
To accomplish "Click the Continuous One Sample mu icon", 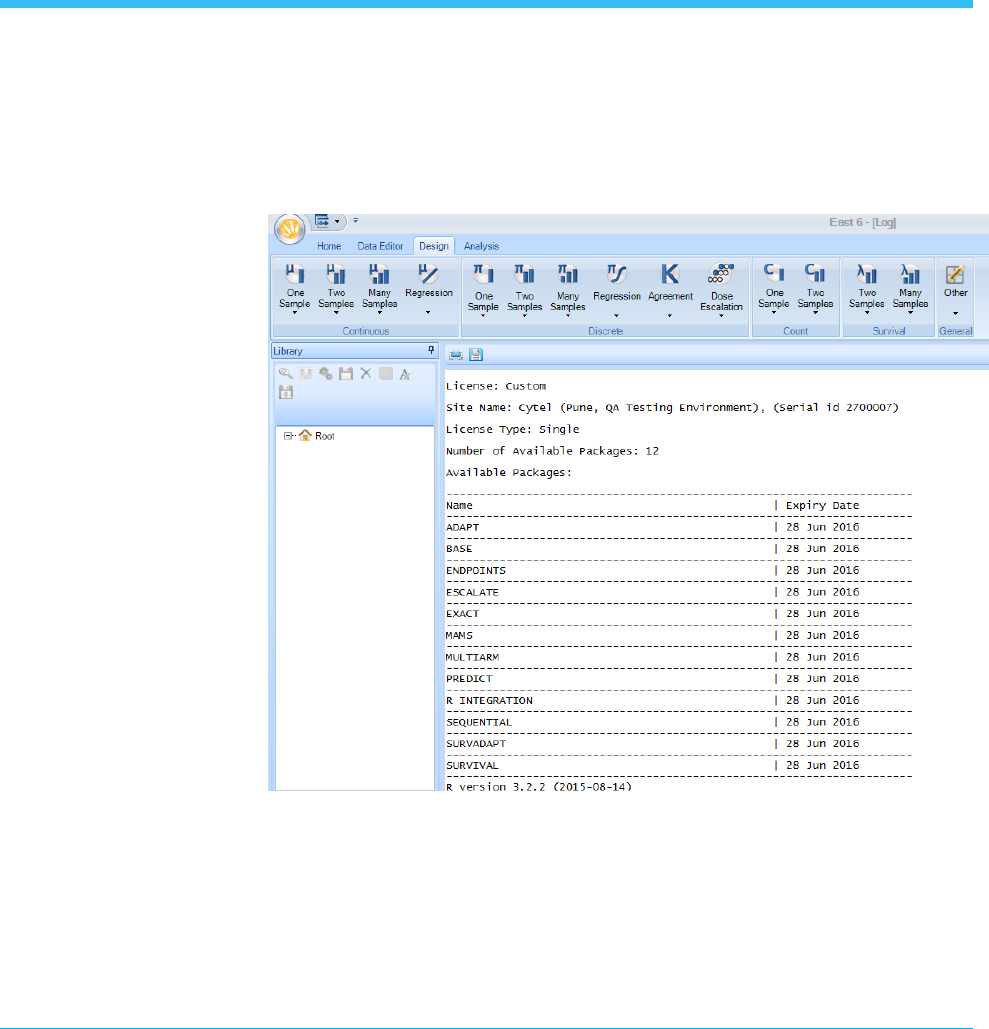I will coord(295,273).
